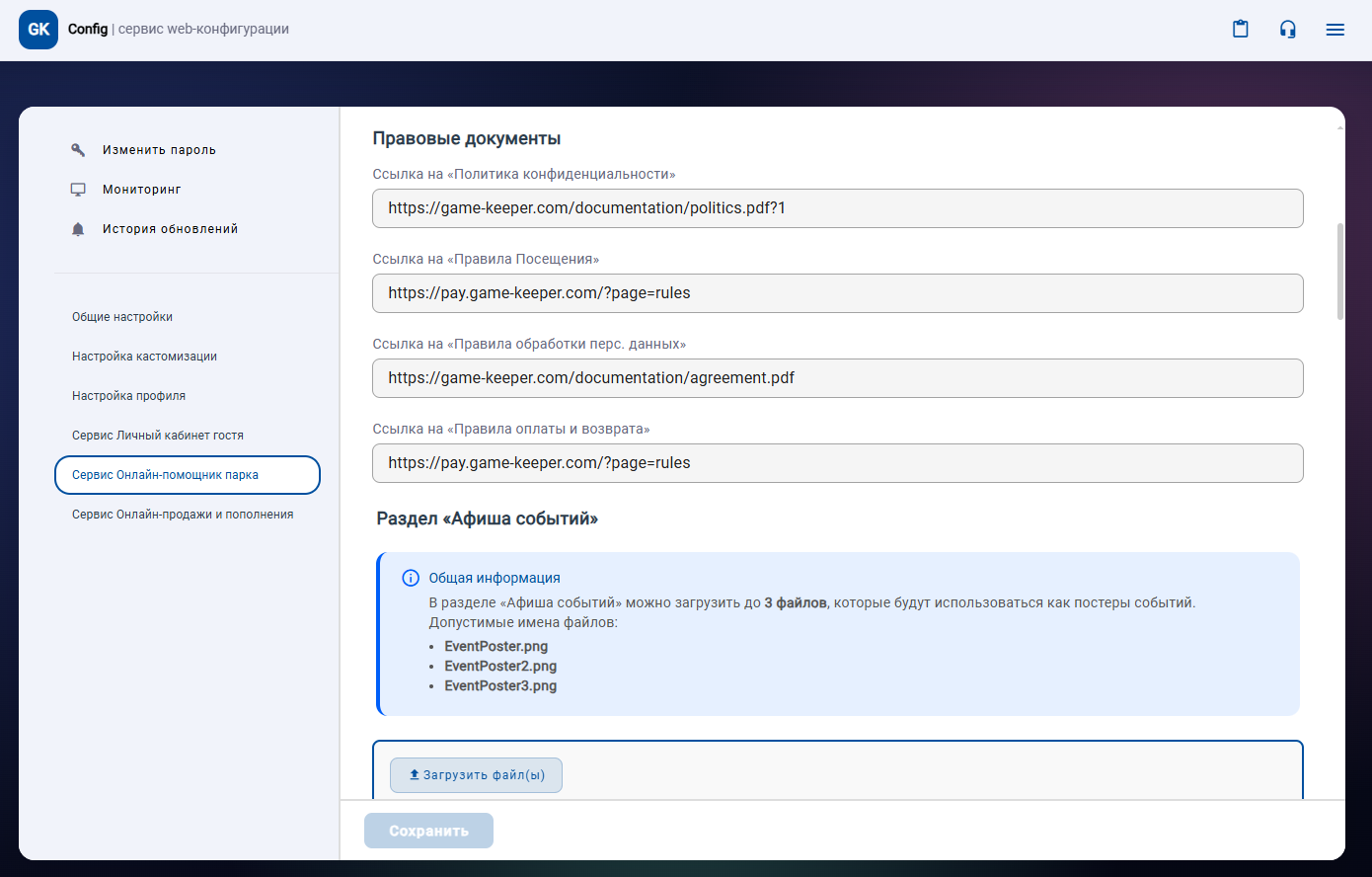The height and width of the screenshot is (877, 1372).
Task: Click the bell icon for История обновлений
Action: pyautogui.click(x=78, y=229)
